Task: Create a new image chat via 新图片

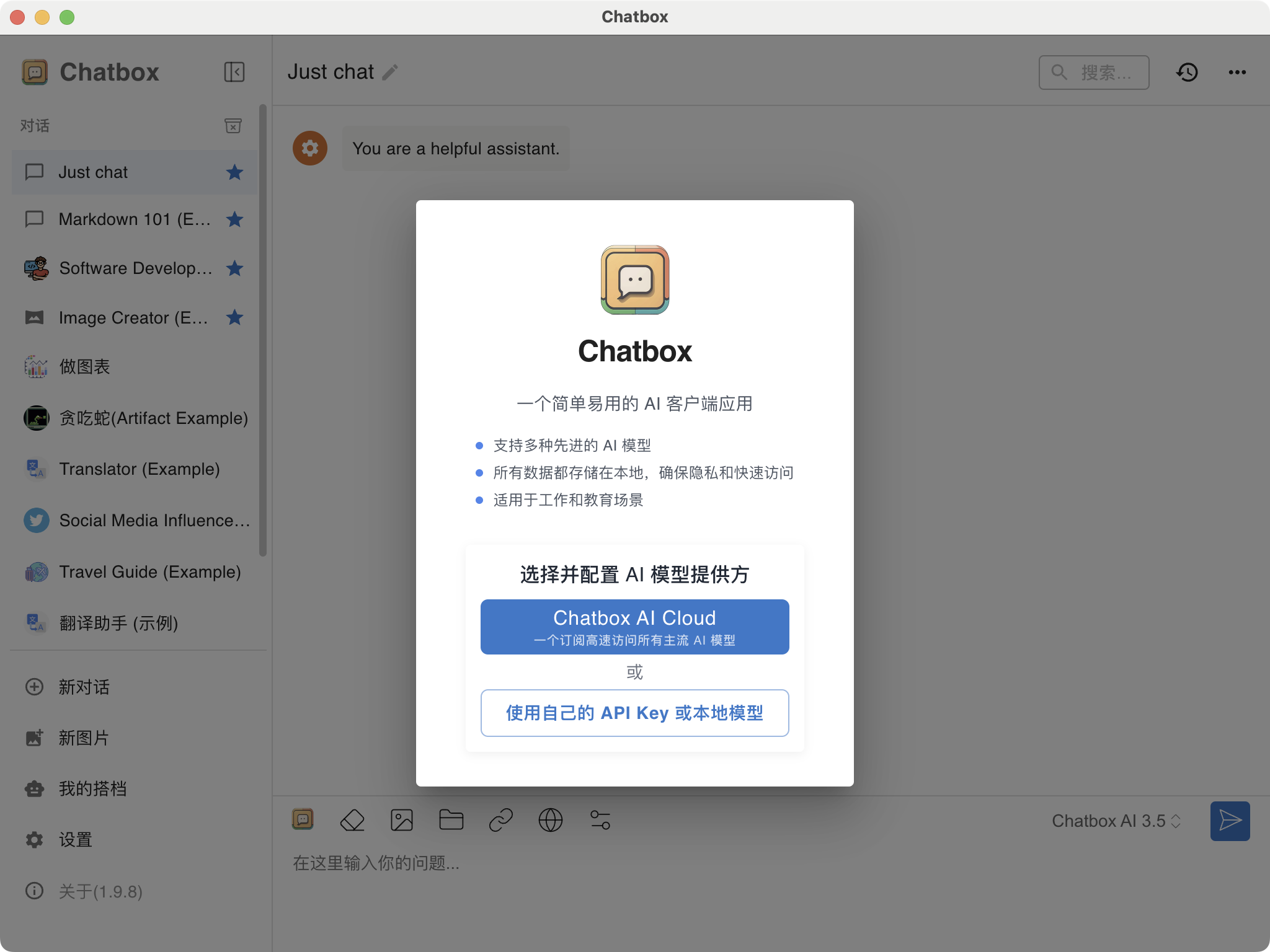Action: coord(135,738)
